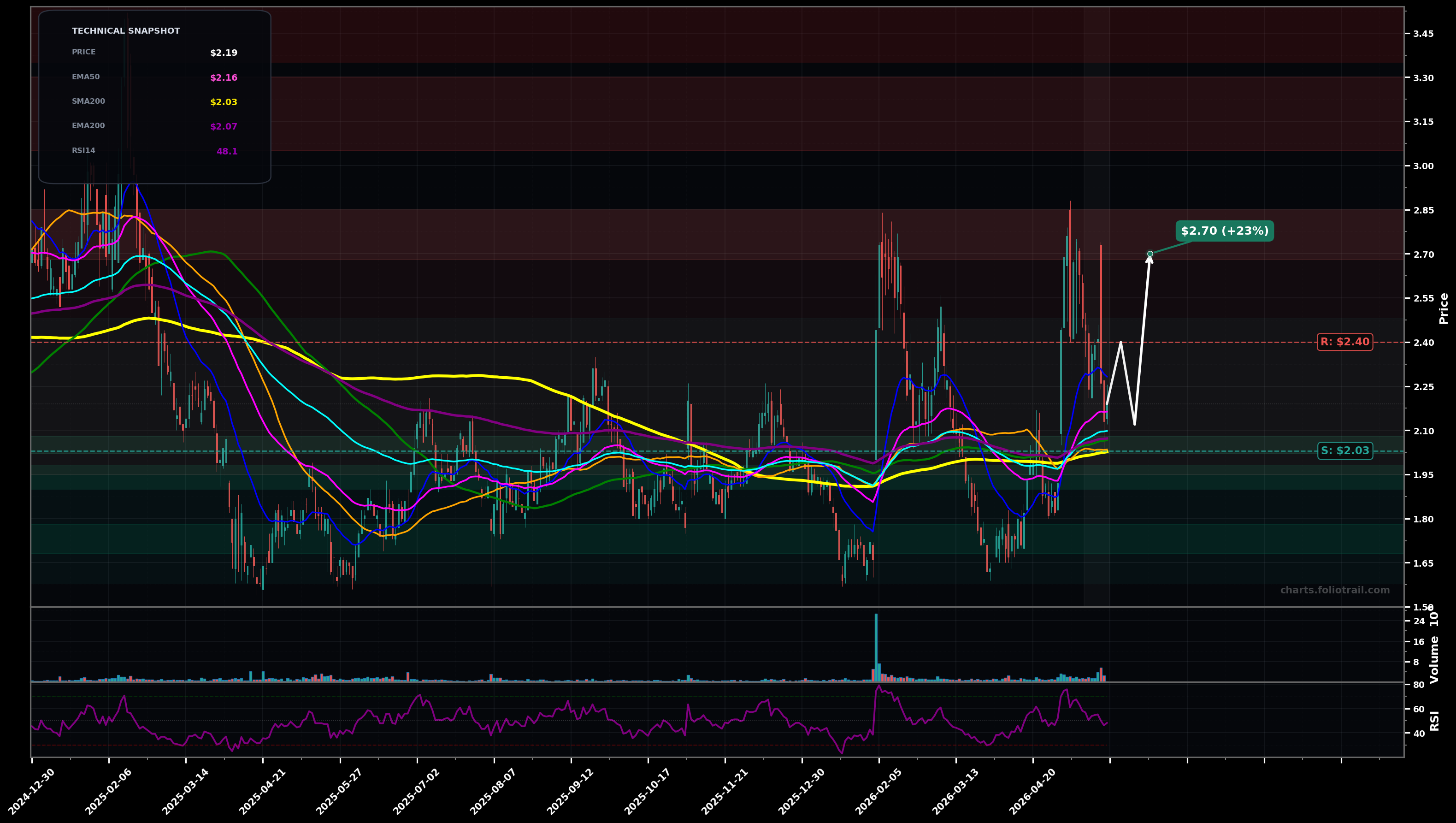
Task: Select the 2.55 price axis tick
Action: coord(1423,298)
